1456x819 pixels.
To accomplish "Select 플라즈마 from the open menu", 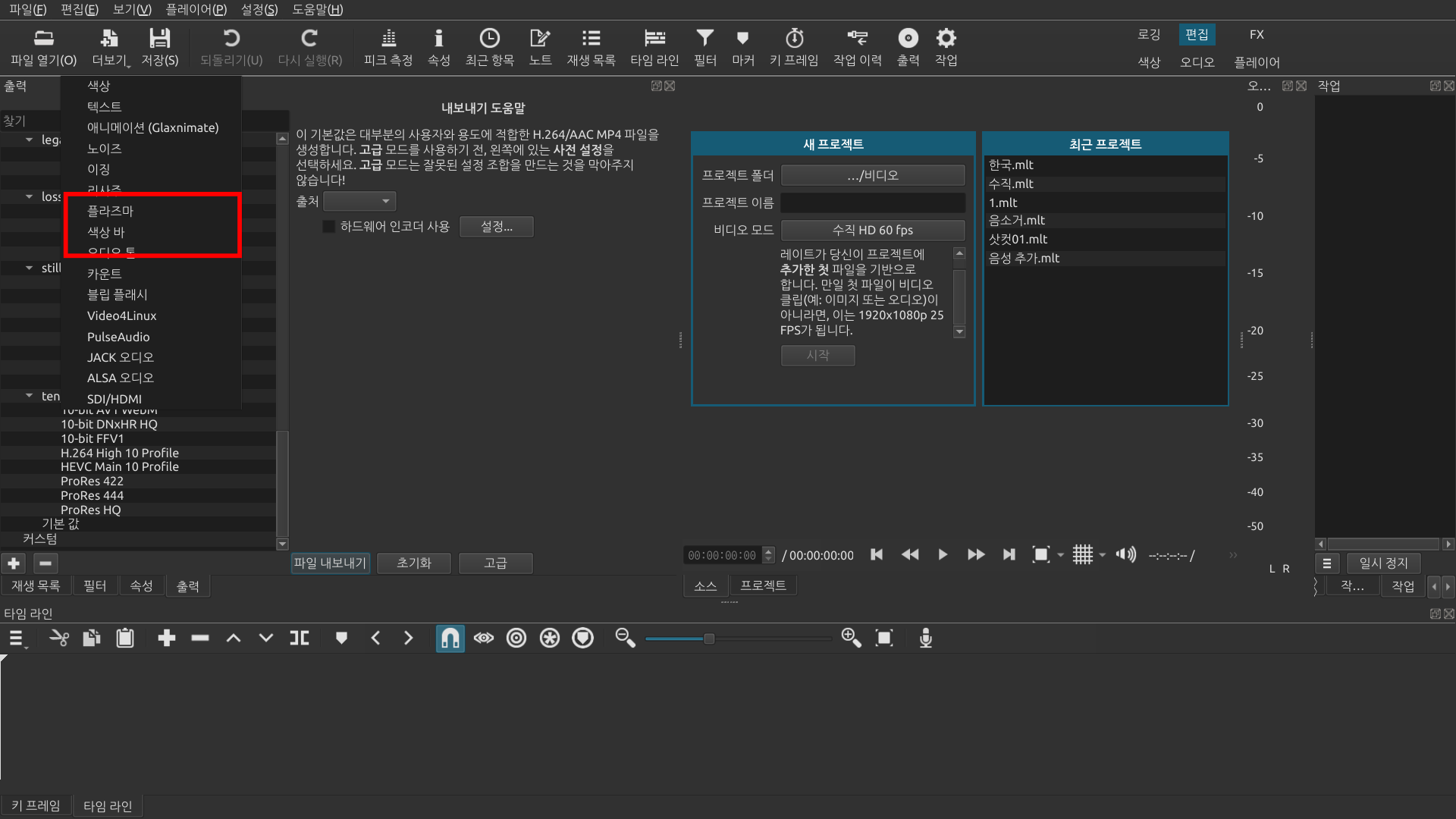I will (x=110, y=211).
